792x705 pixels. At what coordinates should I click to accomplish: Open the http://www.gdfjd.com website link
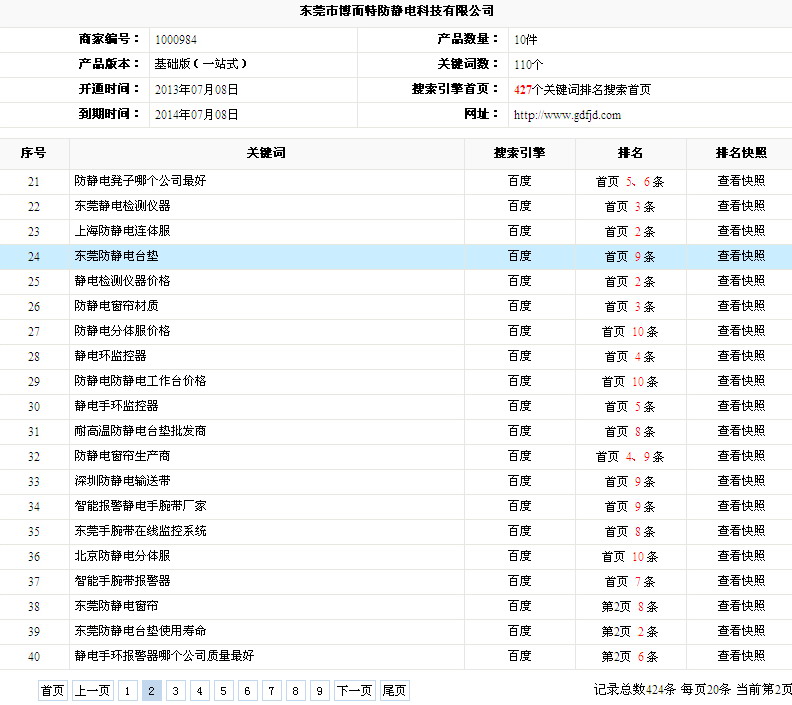[x=567, y=115]
